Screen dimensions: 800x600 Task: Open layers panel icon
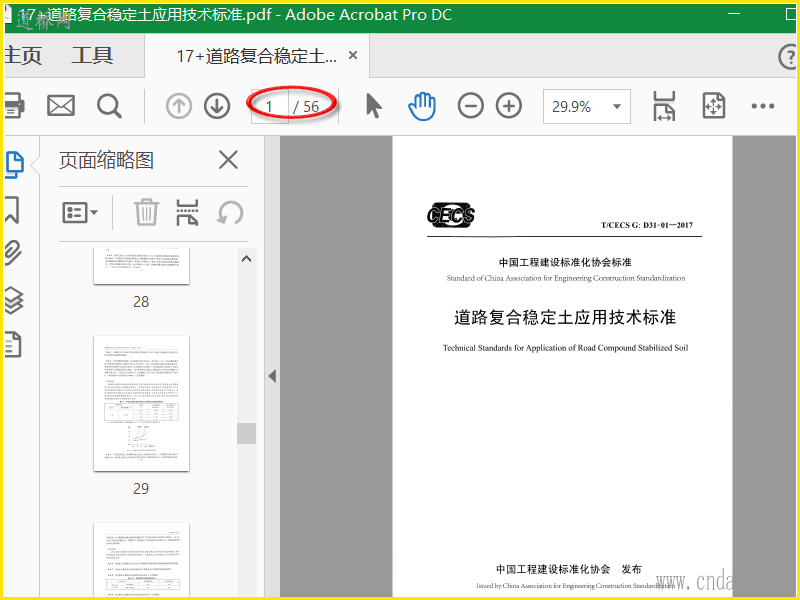coord(14,300)
